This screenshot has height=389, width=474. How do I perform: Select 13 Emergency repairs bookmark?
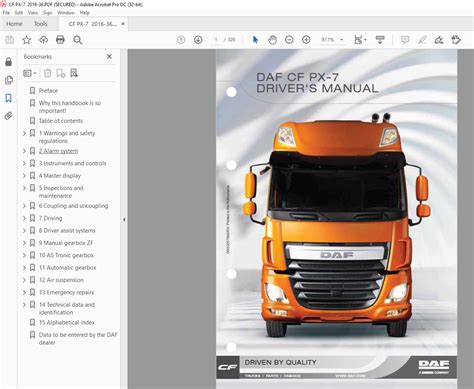coord(66,292)
